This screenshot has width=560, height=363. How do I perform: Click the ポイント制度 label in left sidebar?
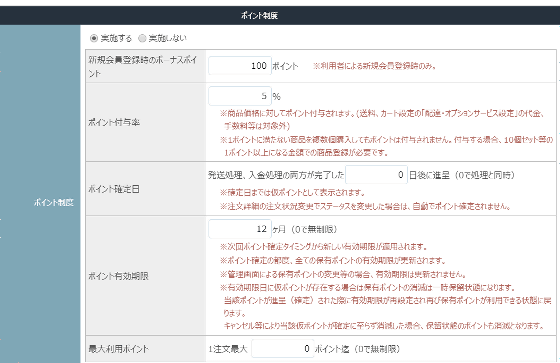point(54,202)
